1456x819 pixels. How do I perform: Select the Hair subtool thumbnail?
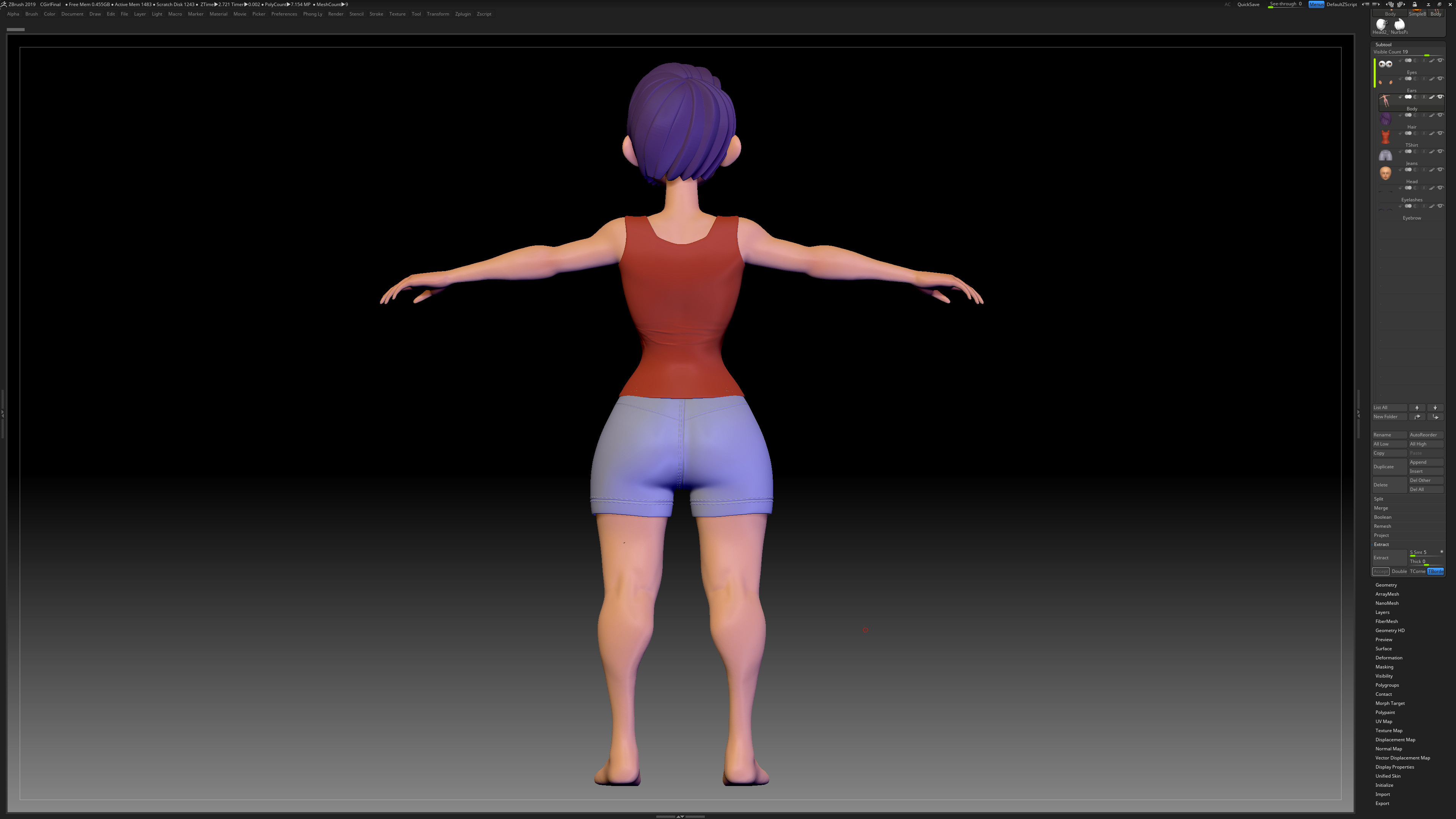coord(1385,119)
